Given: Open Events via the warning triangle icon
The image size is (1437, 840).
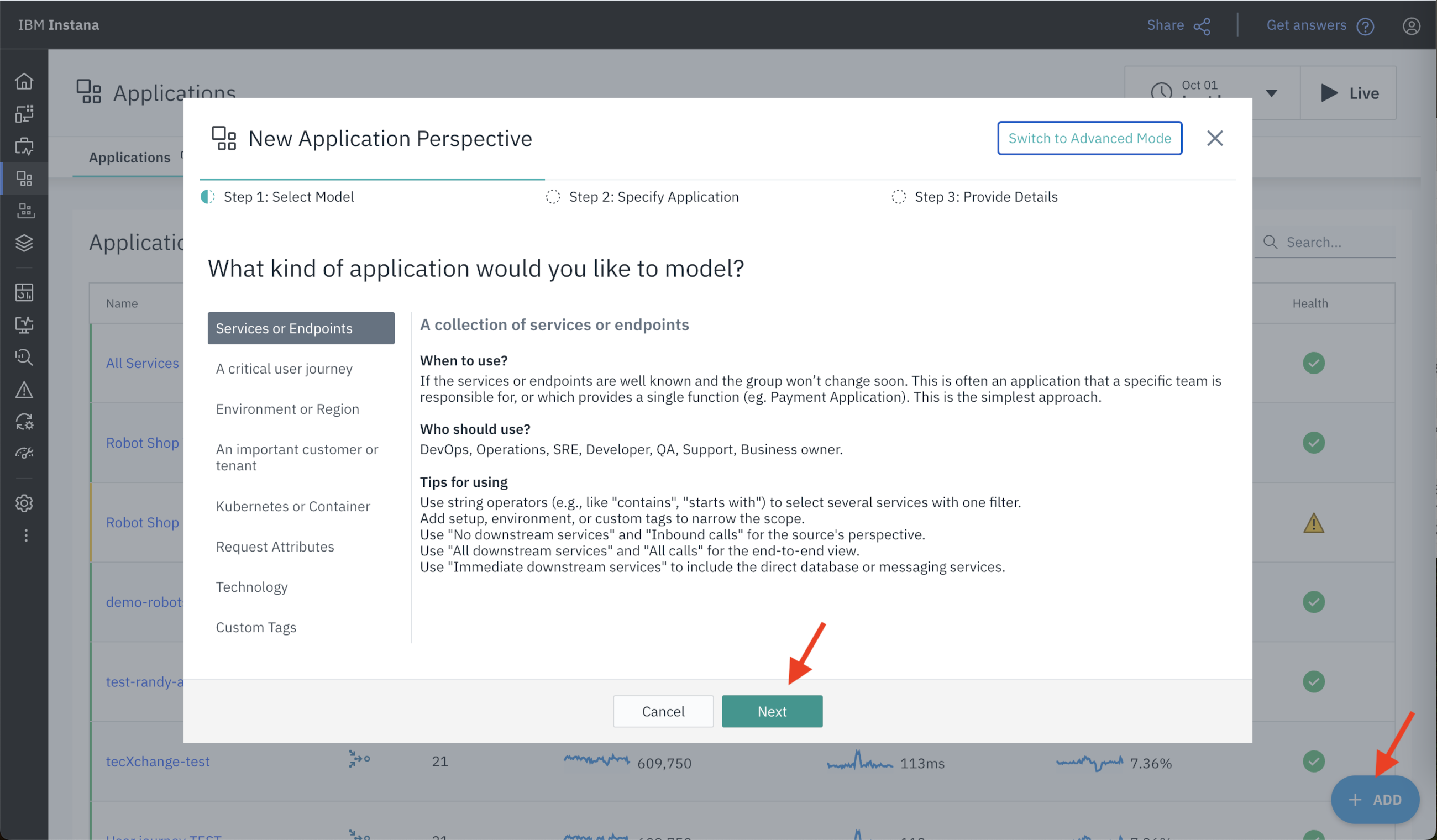Looking at the screenshot, I should [x=24, y=390].
